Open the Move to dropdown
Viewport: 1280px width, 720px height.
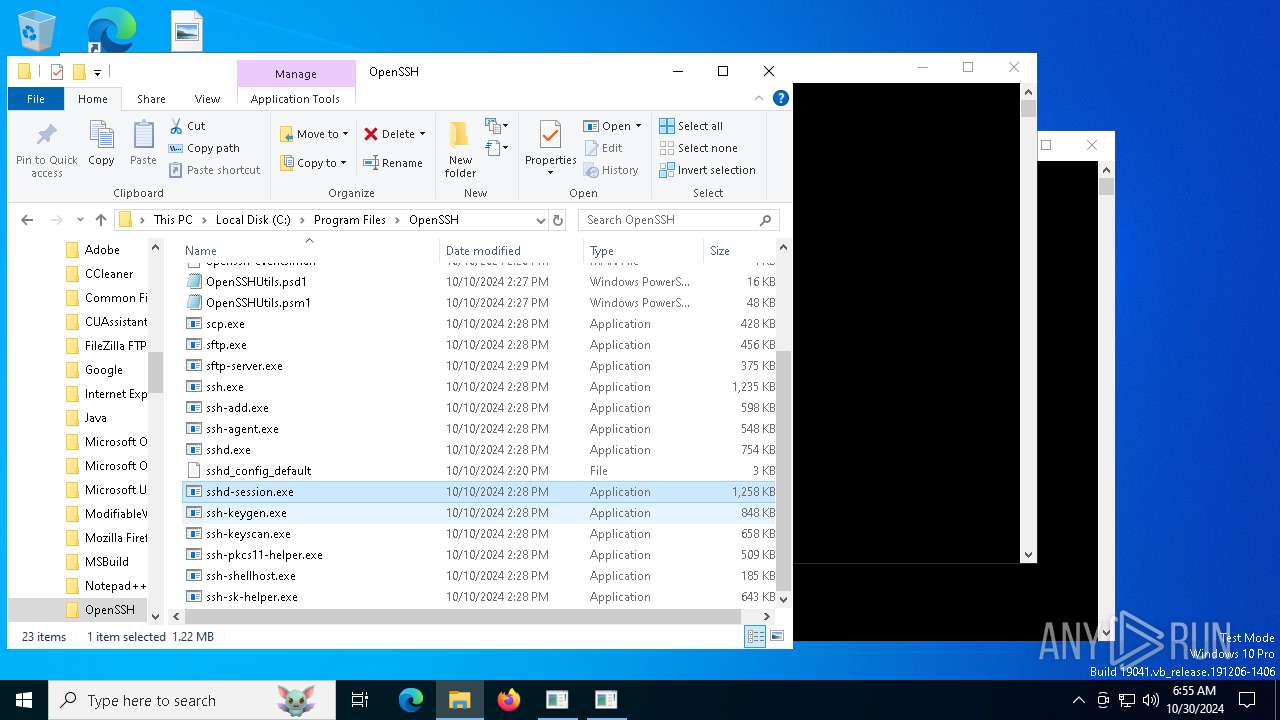tap(314, 134)
